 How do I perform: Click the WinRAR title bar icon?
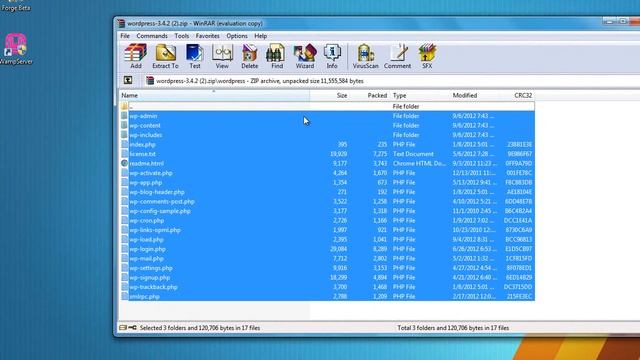121,23
